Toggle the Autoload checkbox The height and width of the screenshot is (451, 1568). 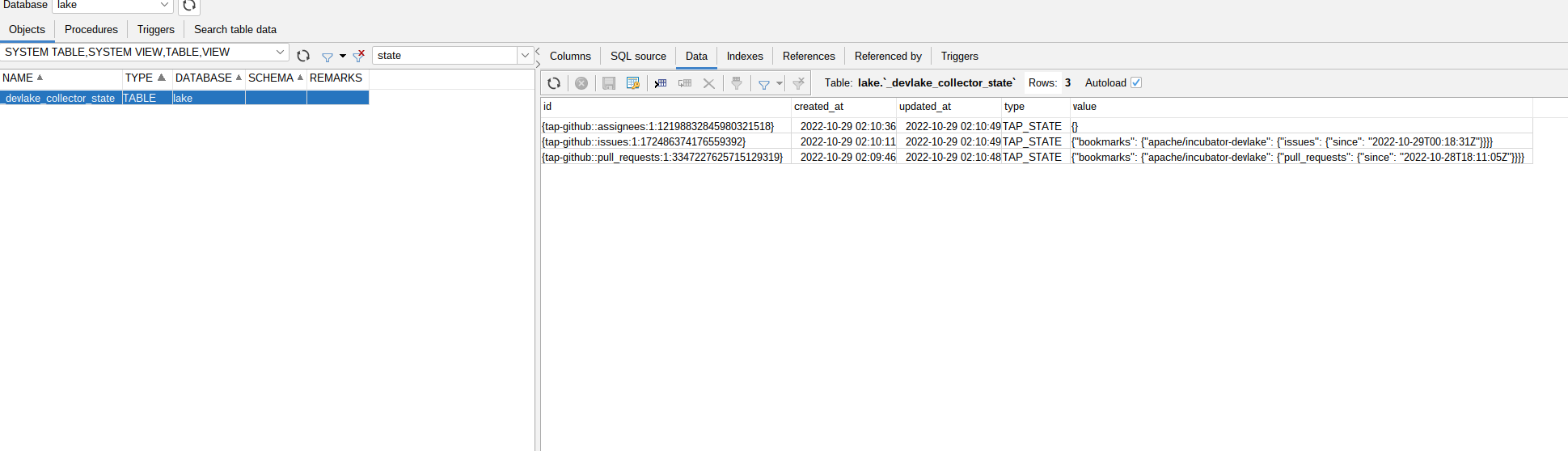(1136, 82)
